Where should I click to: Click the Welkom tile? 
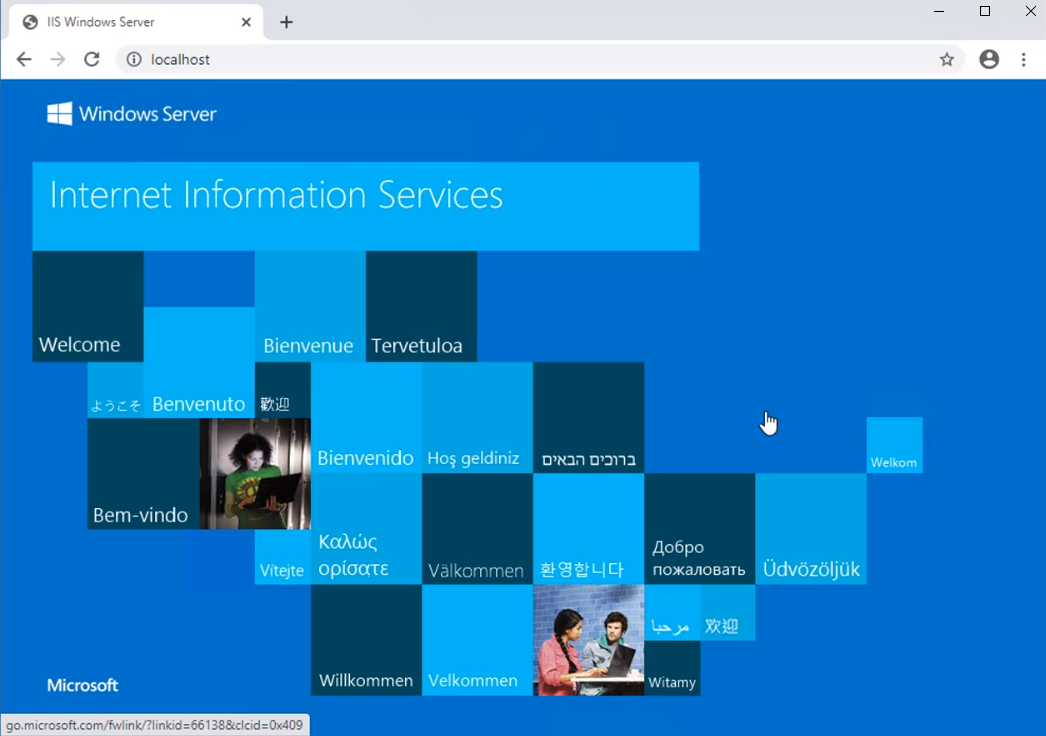(895, 445)
